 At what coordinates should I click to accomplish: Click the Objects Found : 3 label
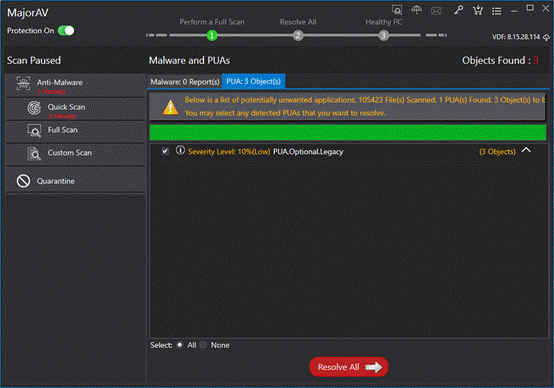click(500, 61)
